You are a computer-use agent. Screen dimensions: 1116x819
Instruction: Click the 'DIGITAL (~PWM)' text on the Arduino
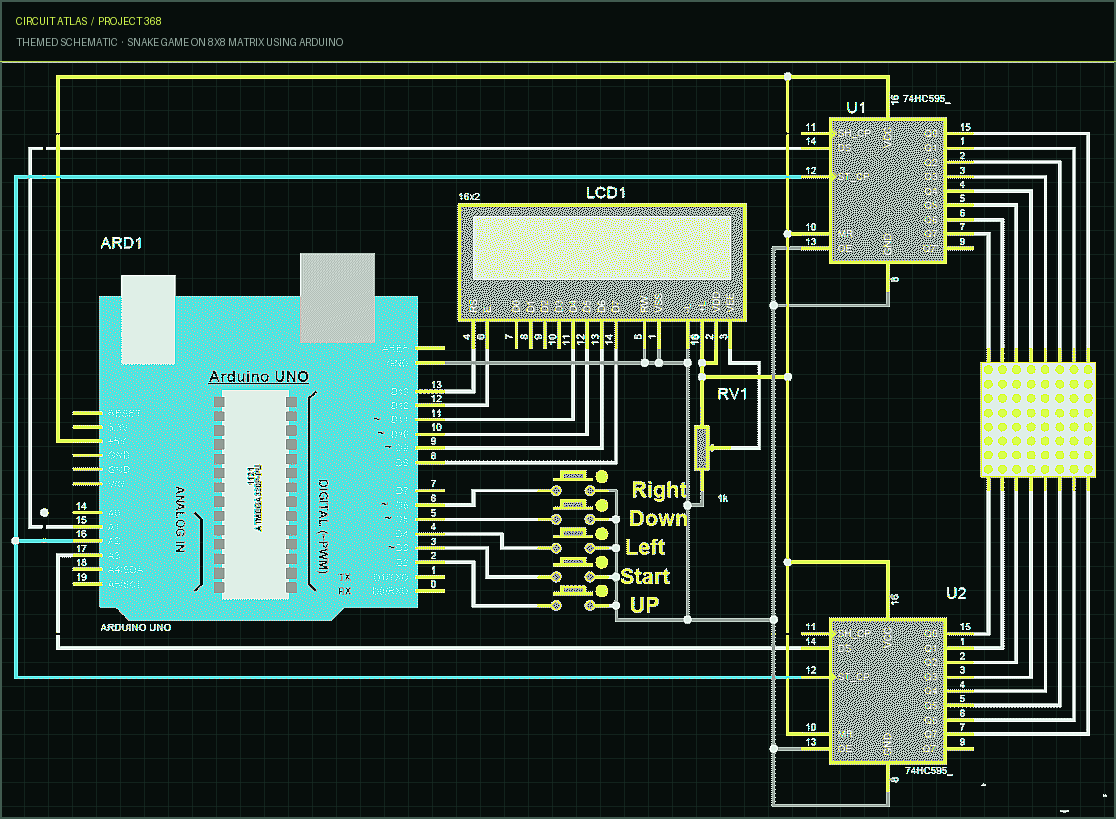tap(322, 527)
